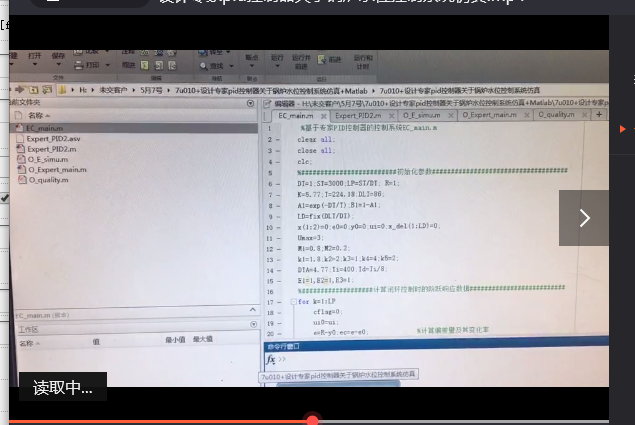
Task: Close the O_quality.m editor tab
Action: (584, 115)
